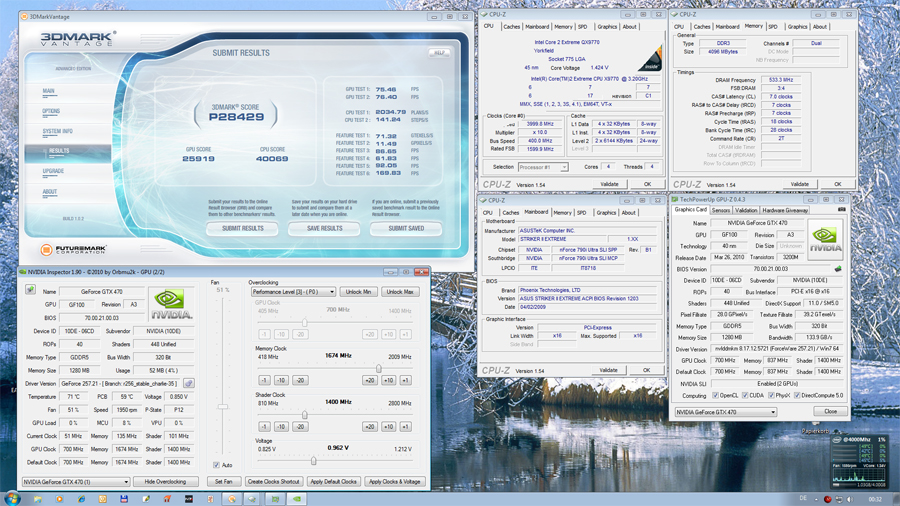Select OPTIONS in 3DMark Vantage menu

51,111
